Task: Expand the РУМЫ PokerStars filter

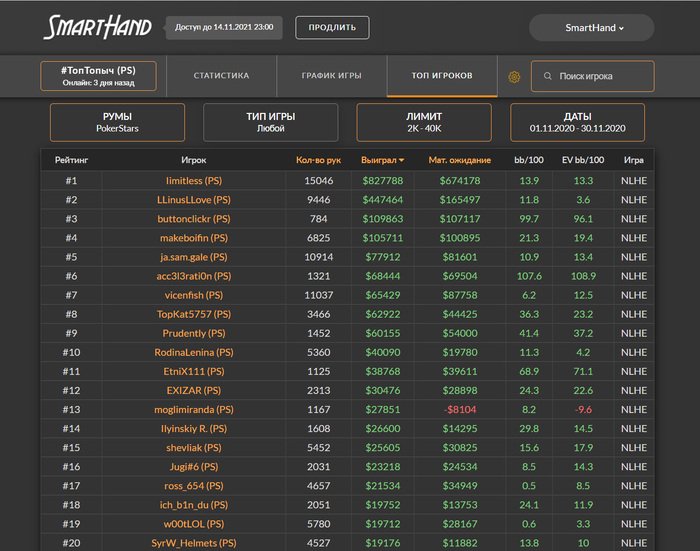Action: point(117,122)
